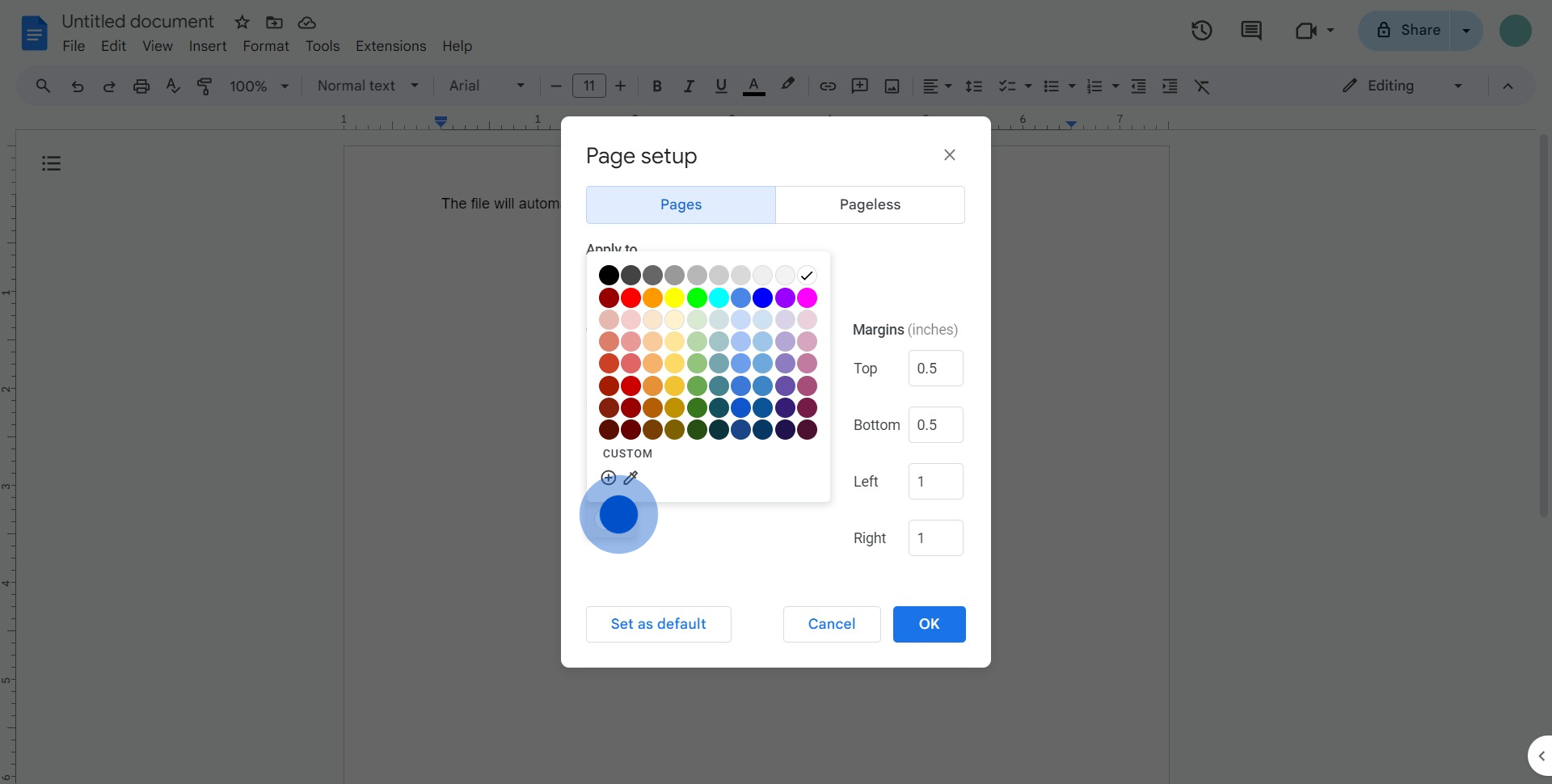This screenshot has width=1552, height=784.
Task: Collapse the toolbar with up chevron
Action: pos(1508,86)
